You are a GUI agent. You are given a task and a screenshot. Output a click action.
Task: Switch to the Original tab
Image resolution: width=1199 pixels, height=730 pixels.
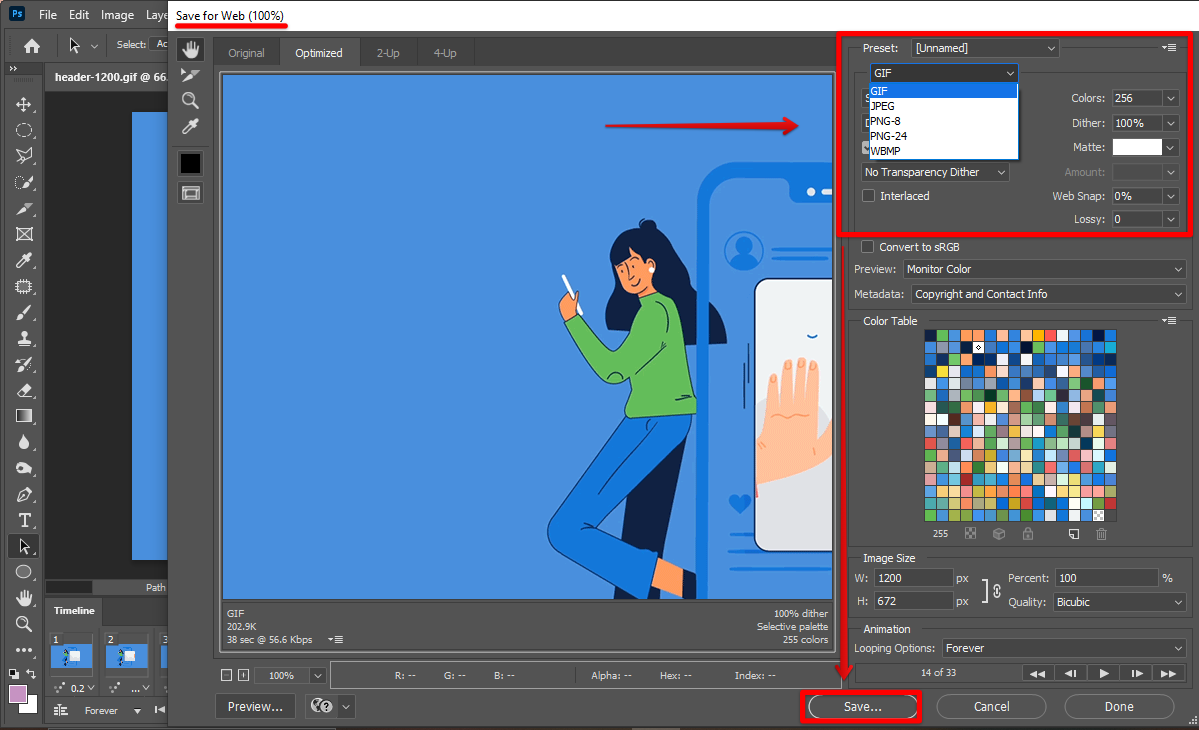click(246, 53)
